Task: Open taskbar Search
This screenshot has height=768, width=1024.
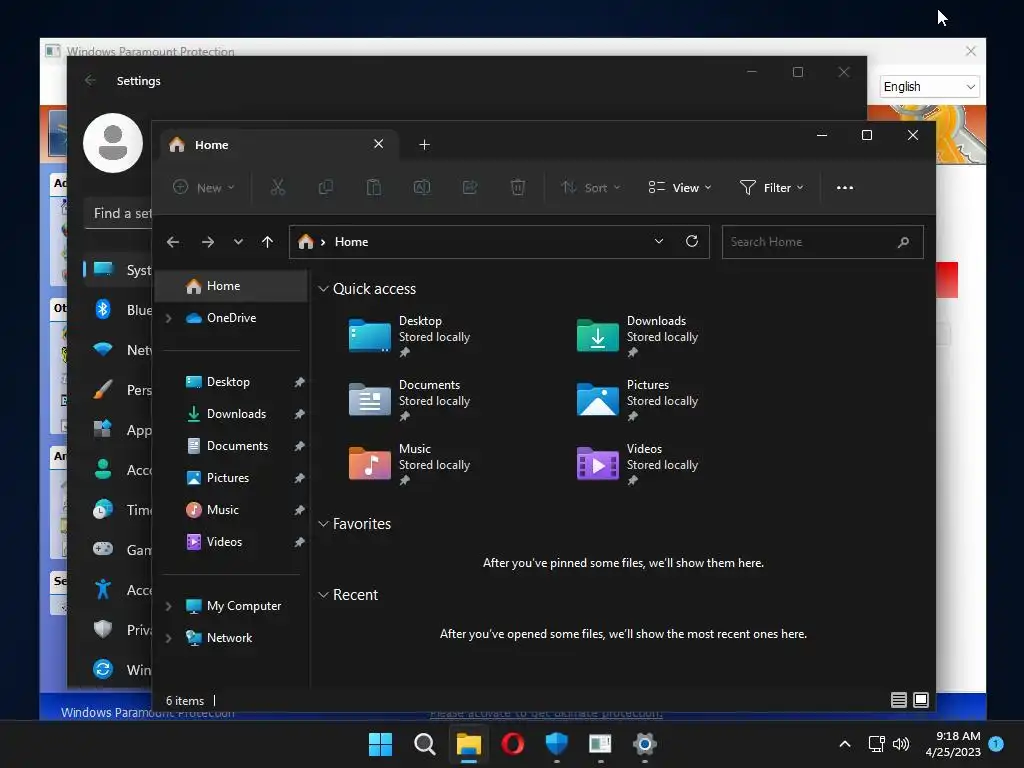Action: click(x=424, y=744)
